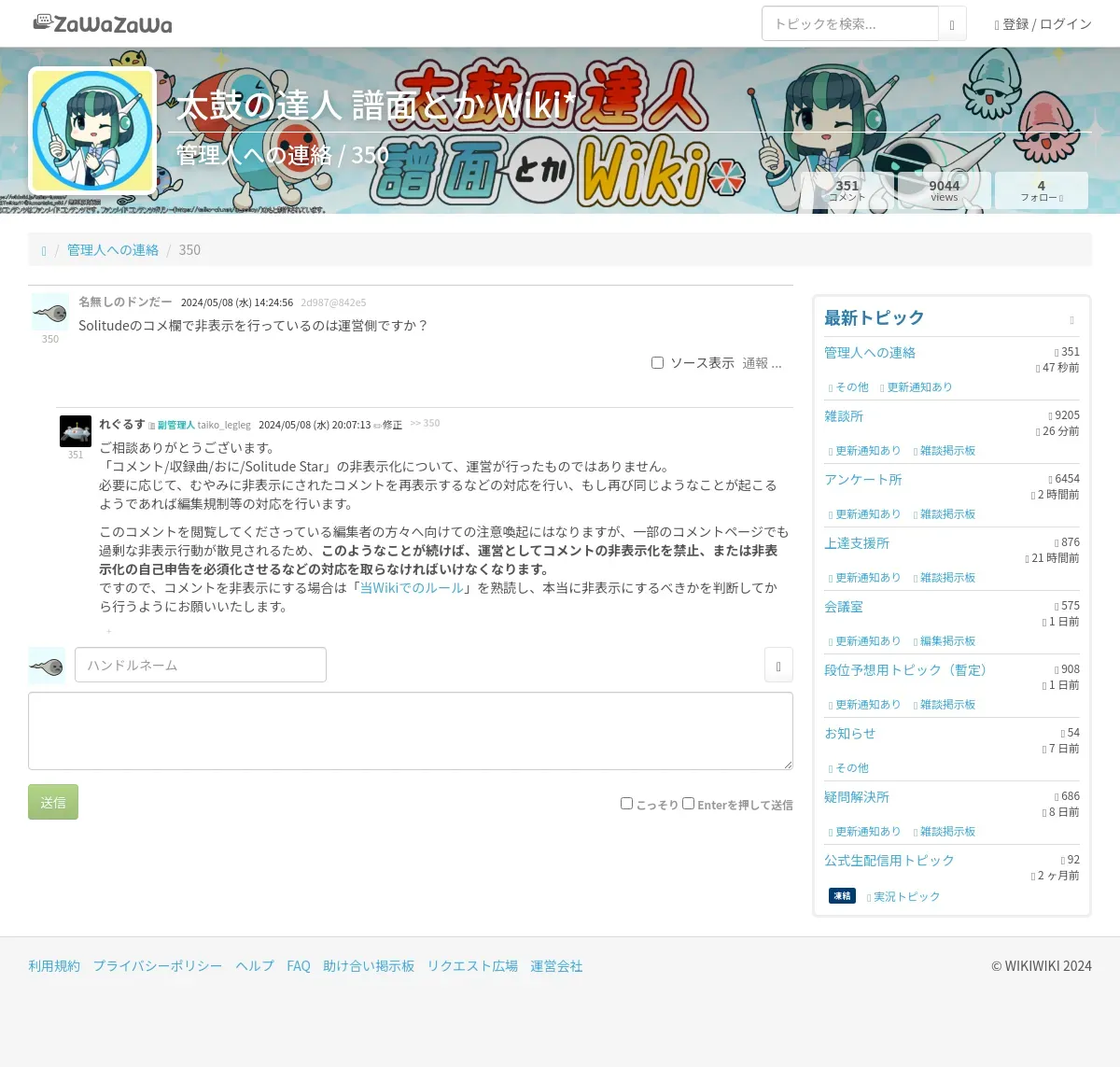Click the 351 コメント counter in banner

[847, 190]
